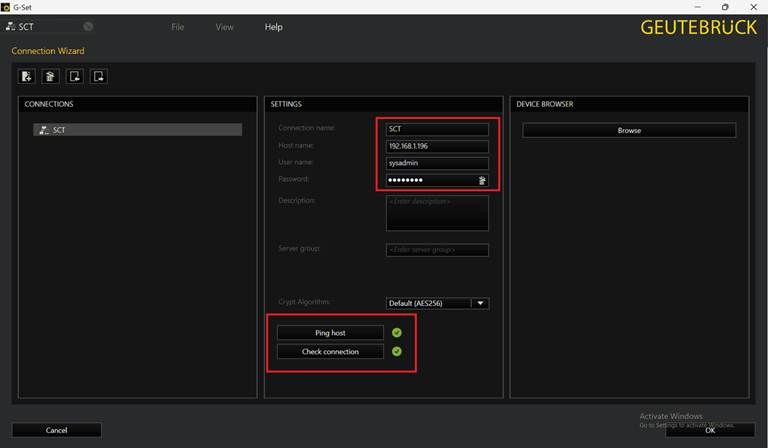Click the Connection name field
The width and height of the screenshot is (768, 448).
(437, 129)
